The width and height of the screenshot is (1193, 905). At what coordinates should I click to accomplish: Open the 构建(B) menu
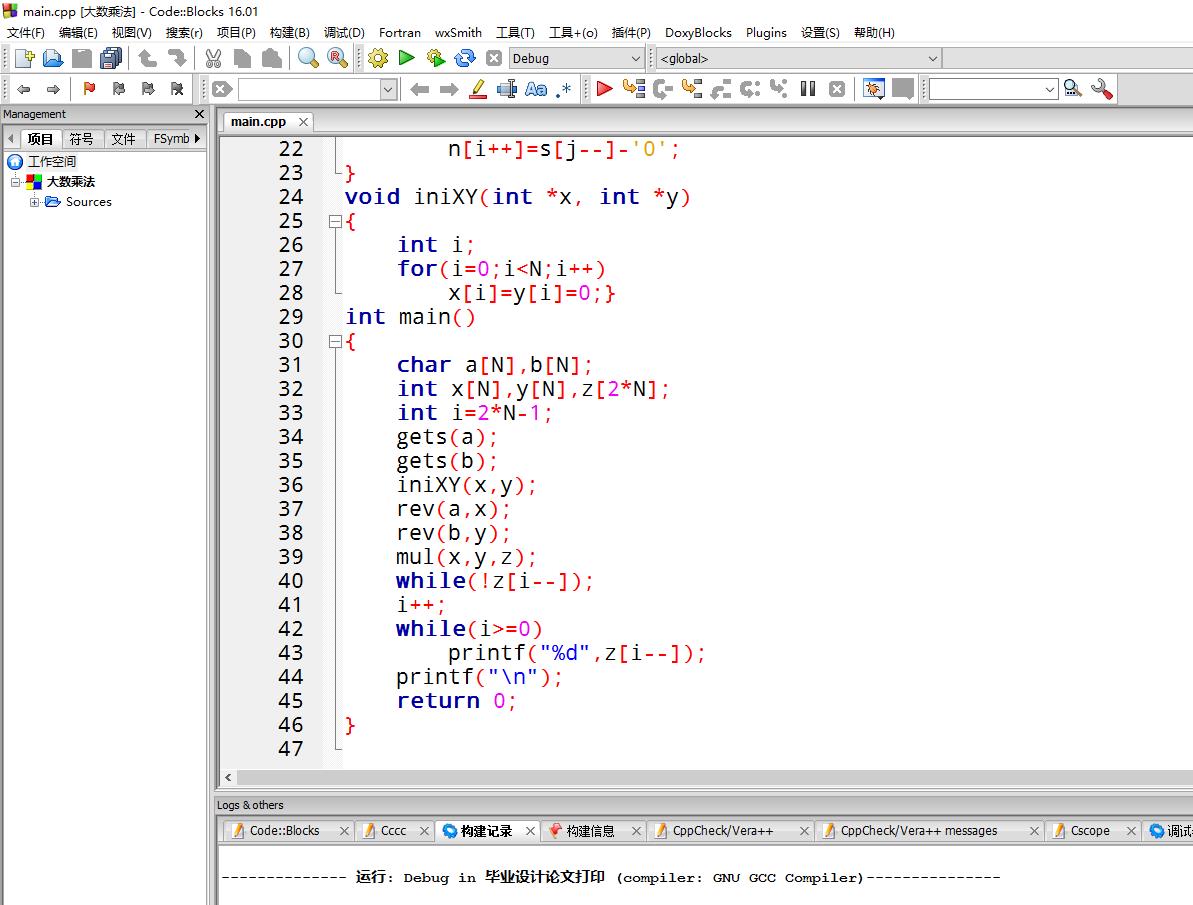(x=289, y=32)
